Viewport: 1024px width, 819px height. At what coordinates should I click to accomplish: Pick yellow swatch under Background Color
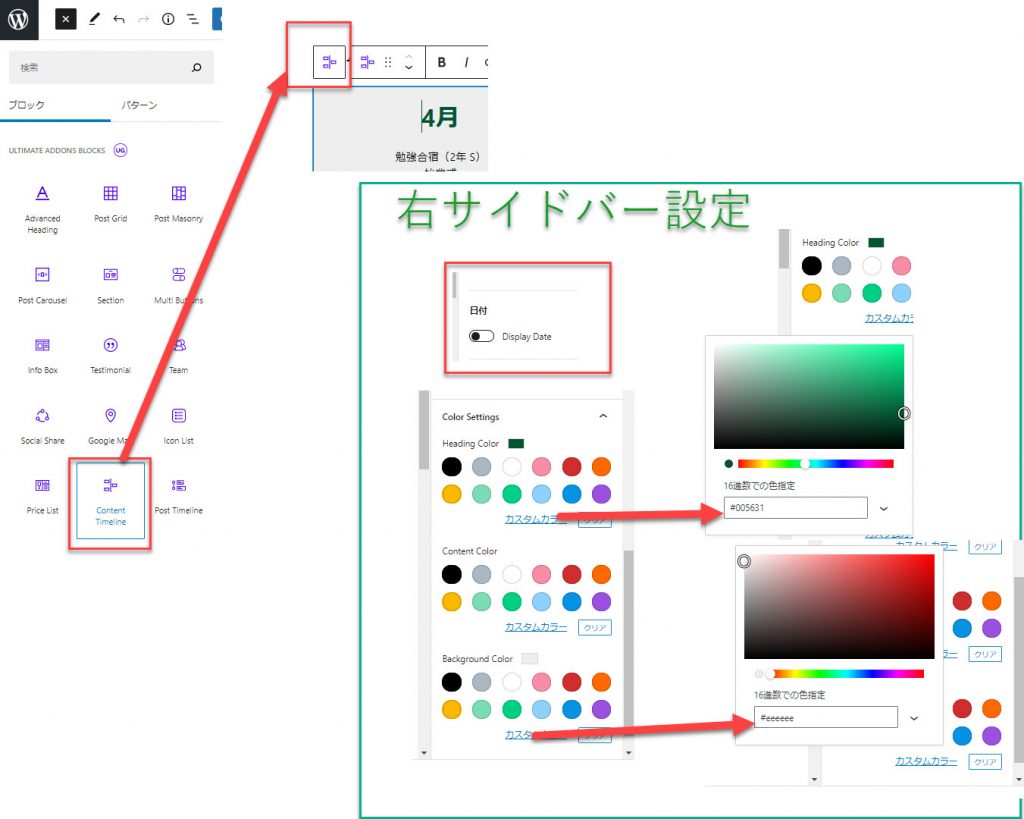pos(451,709)
